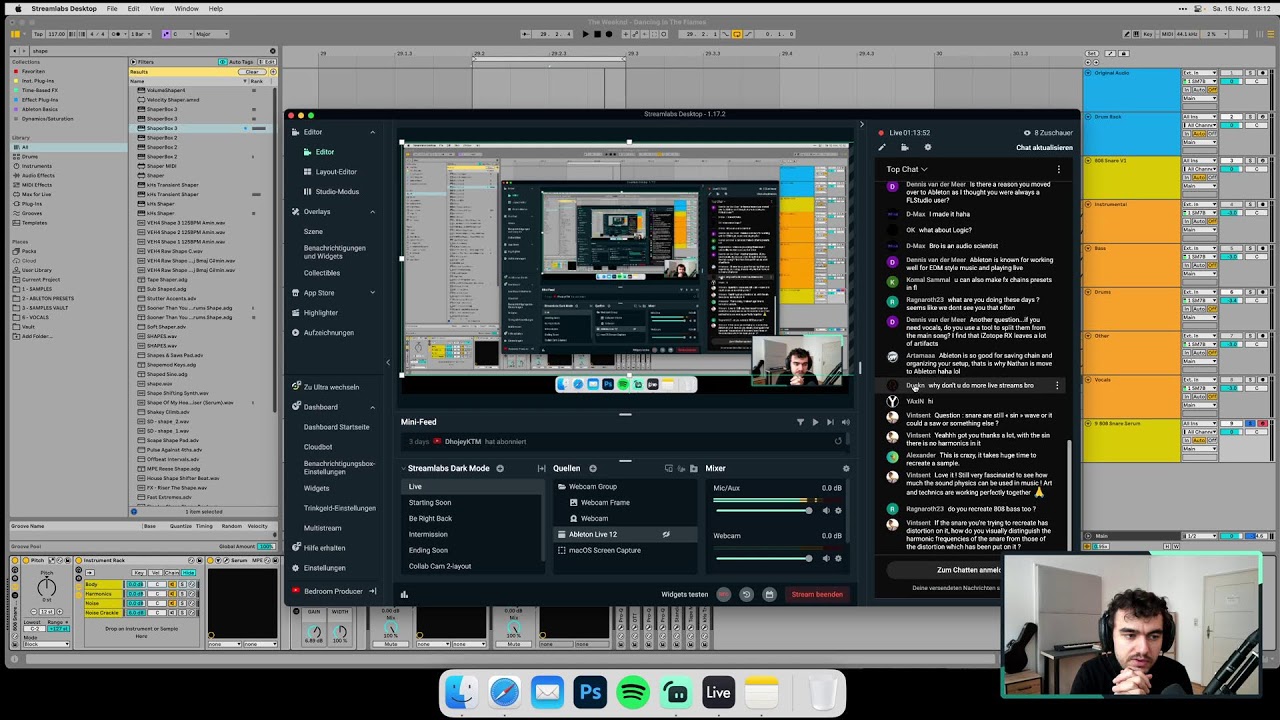Open the 1 Bar quantization dropdown
The height and width of the screenshot is (720, 1280).
pos(141,34)
